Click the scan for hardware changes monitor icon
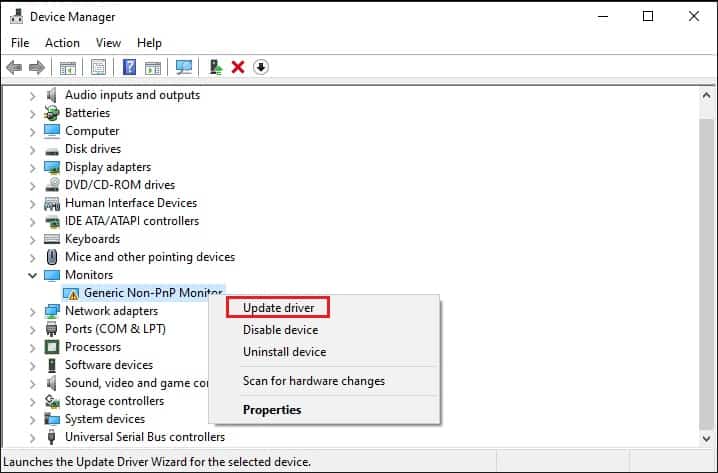Screen dimensions: 718x473 tap(184, 67)
